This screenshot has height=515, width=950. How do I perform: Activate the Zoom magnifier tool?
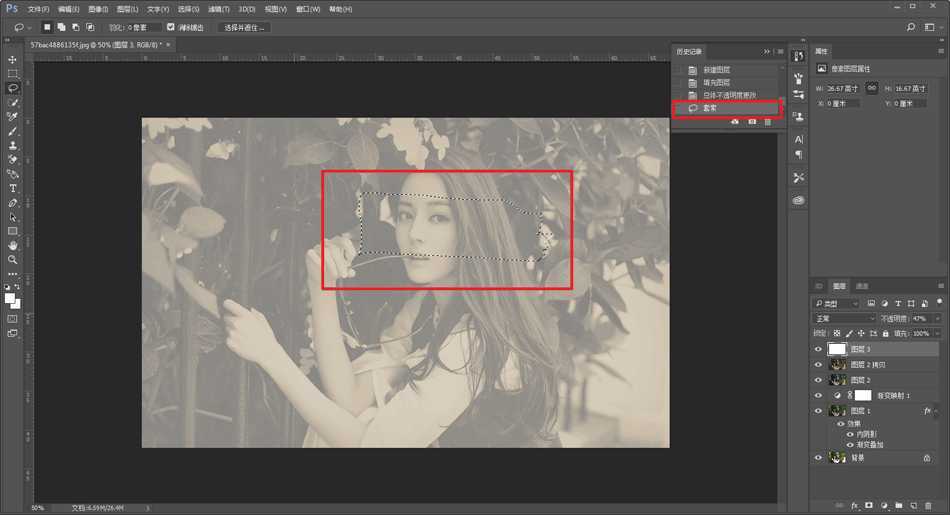tap(13, 260)
